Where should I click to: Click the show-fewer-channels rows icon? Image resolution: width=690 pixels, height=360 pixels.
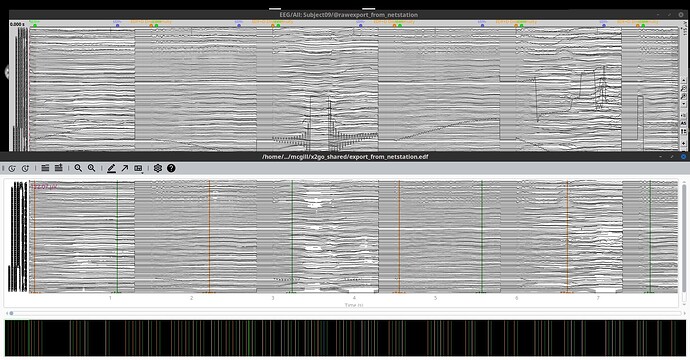point(45,168)
